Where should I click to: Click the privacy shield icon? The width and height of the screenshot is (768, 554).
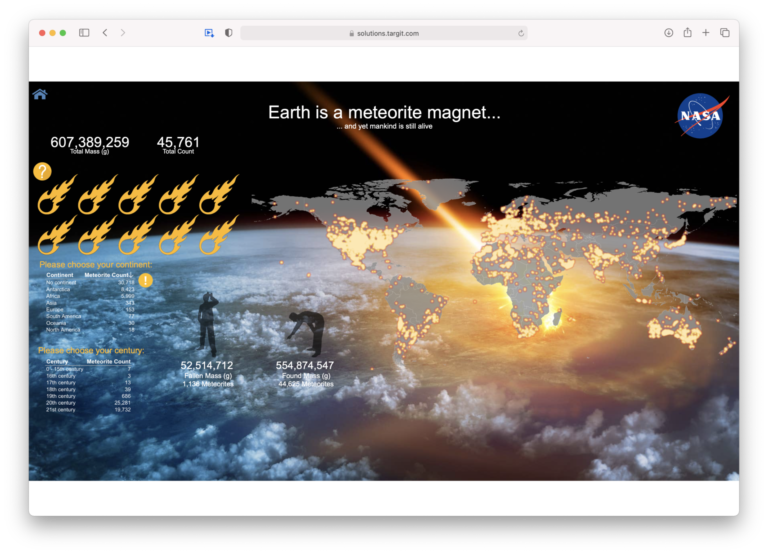click(228, 33)
